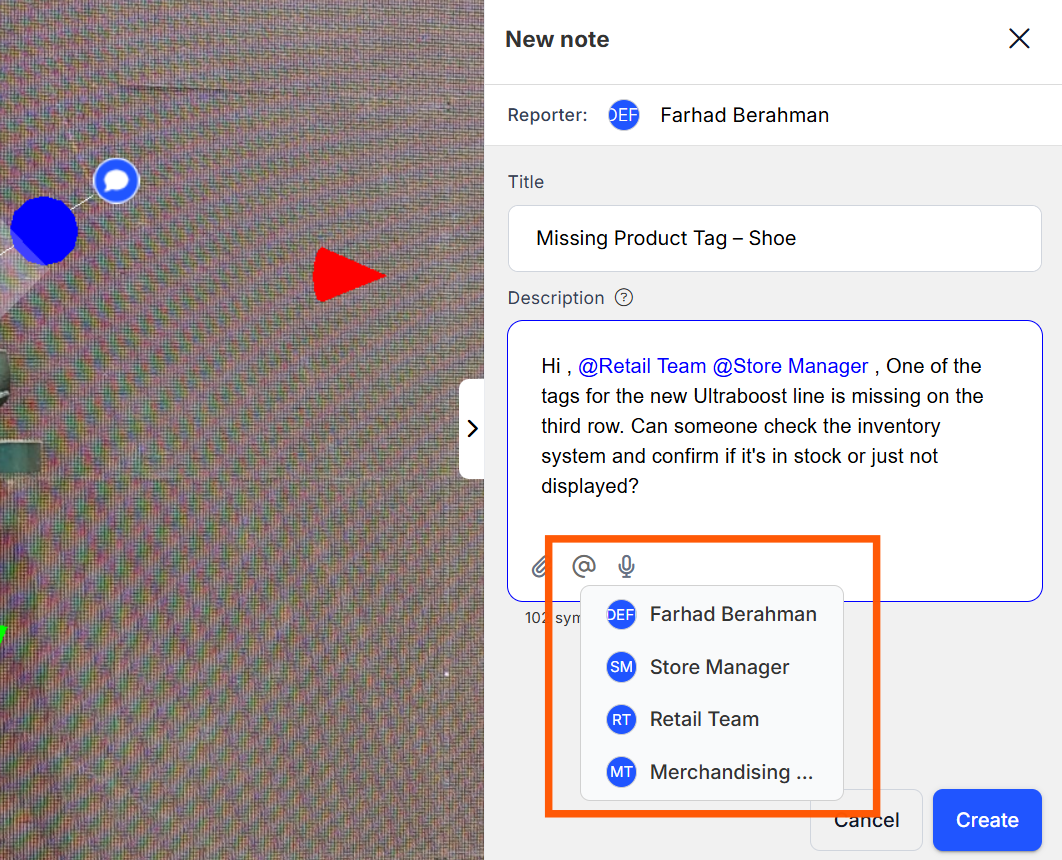Select the blue circle marker

click(44, 231)
